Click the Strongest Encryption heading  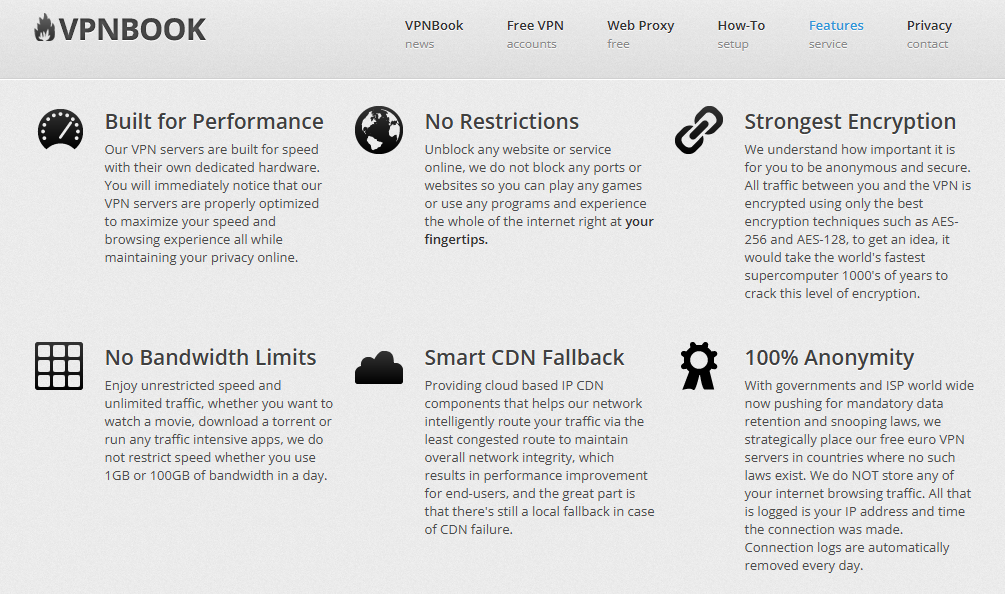pyautogui.click(x=850, y=122)
